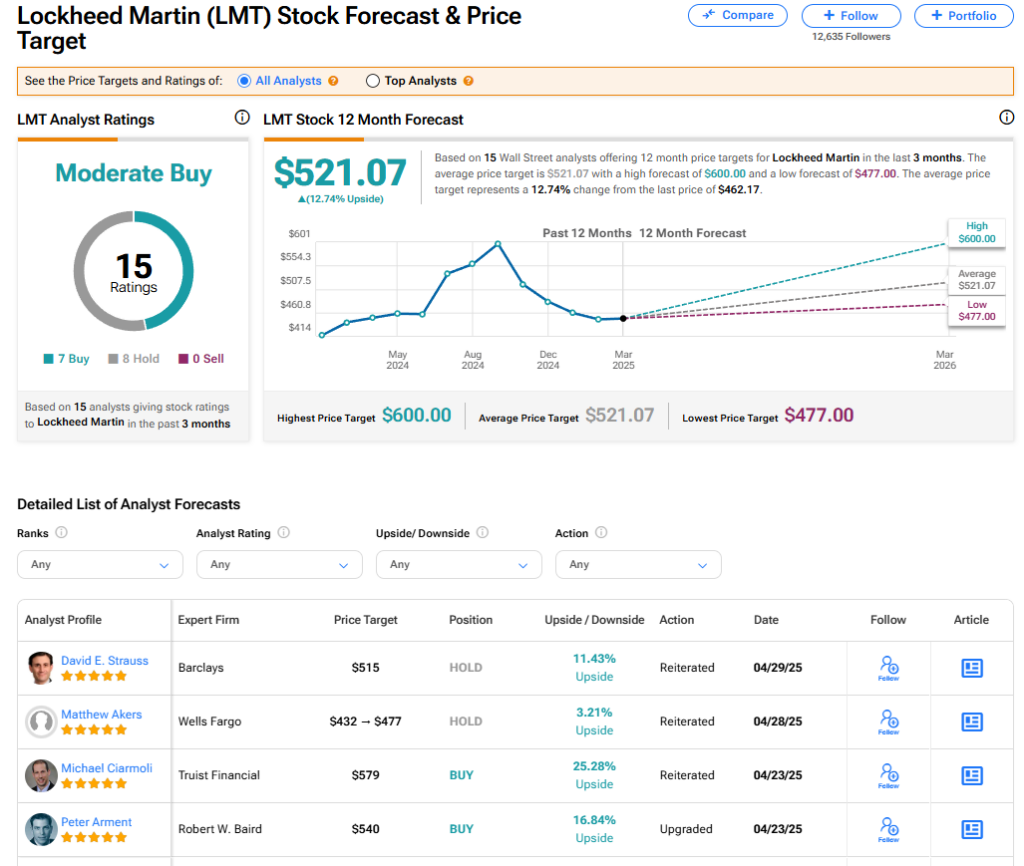This screenshot has height=866, width=1024.
Task: Click the Upgraded action for Robert W. Baird
Action: click(686, 829)
